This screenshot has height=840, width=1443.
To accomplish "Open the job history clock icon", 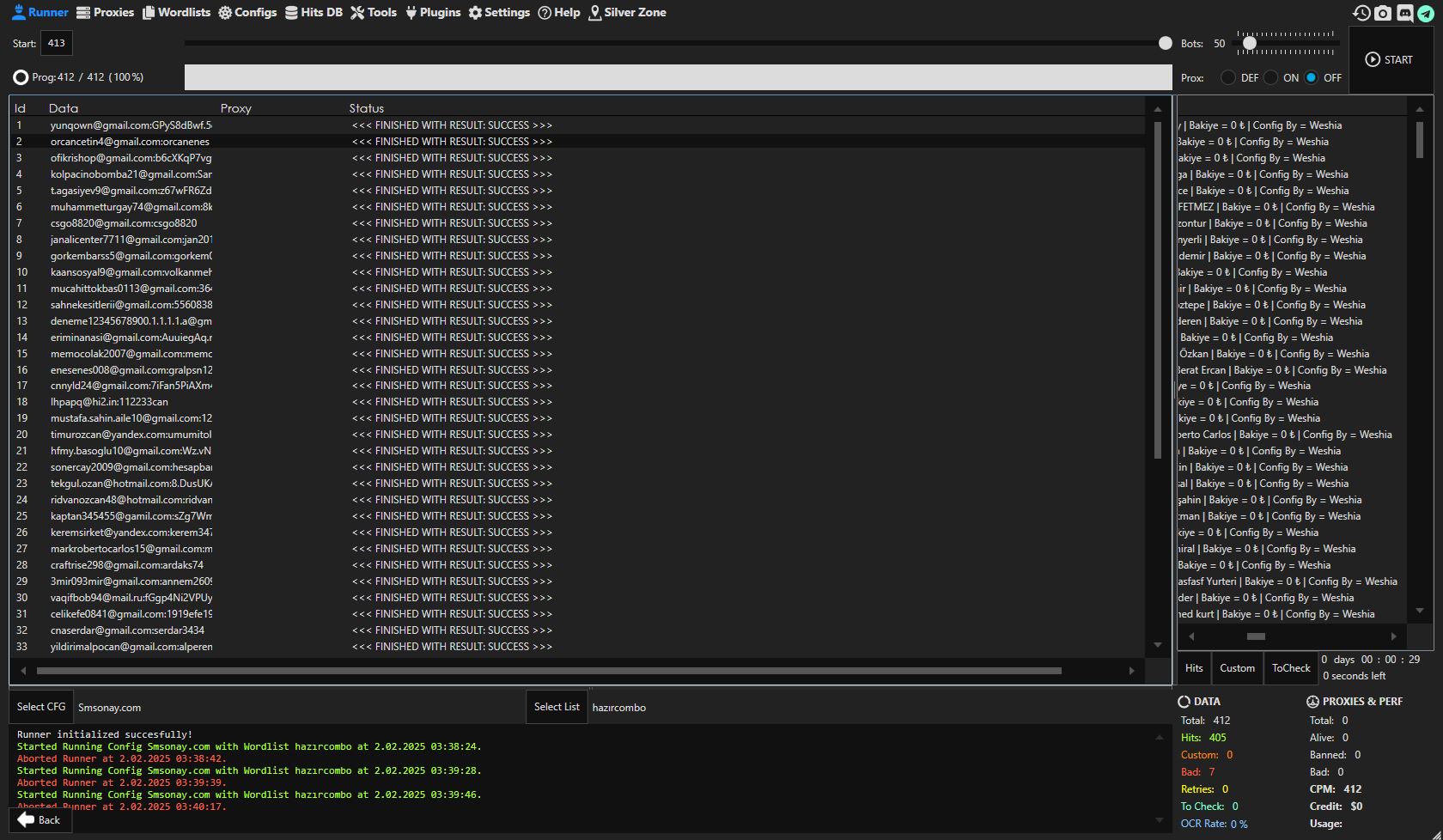I will 1361,13.
